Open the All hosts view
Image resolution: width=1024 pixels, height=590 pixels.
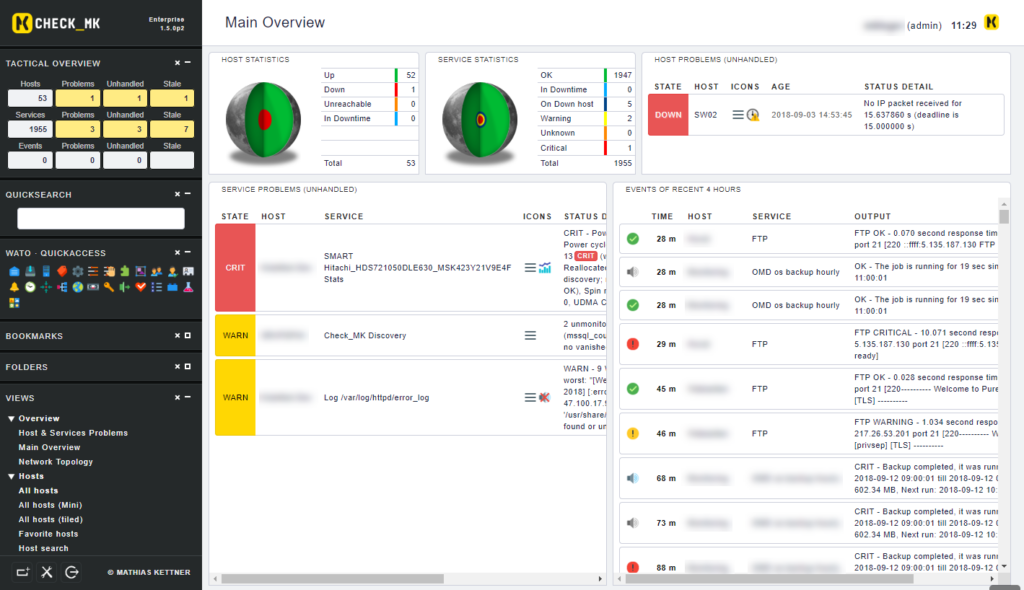coord(38,491)
